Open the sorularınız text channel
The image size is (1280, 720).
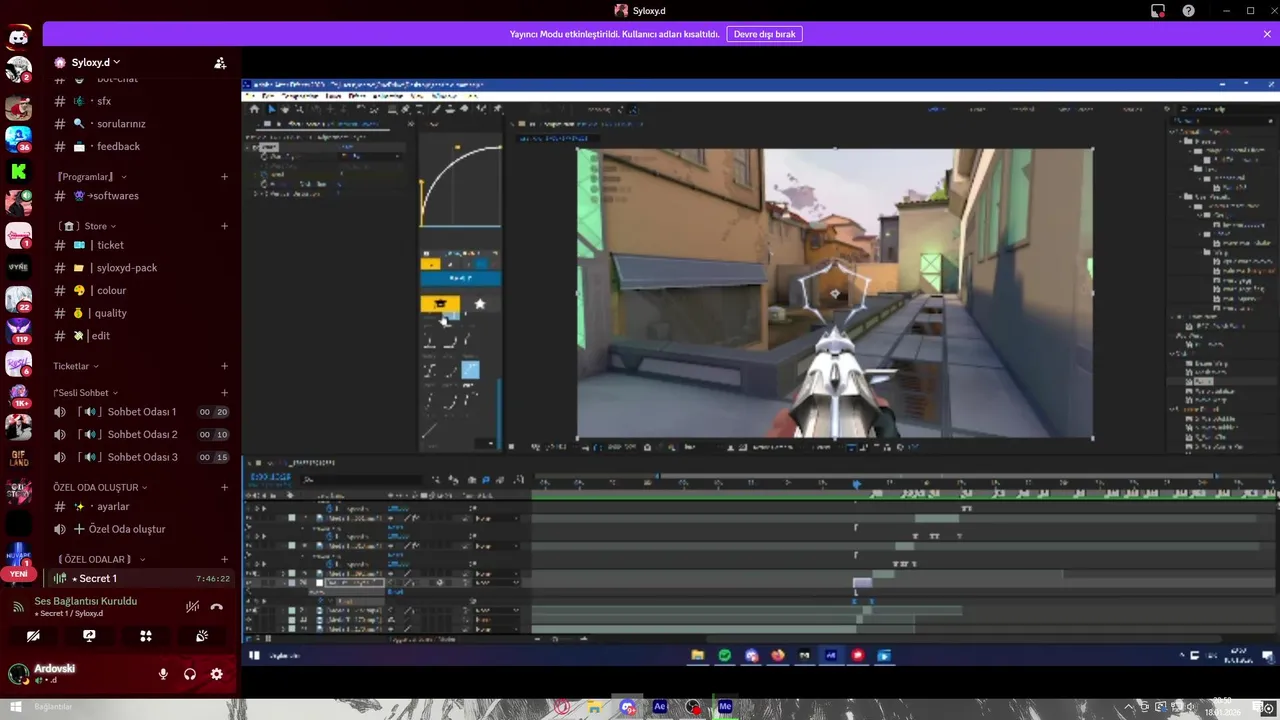141,124
